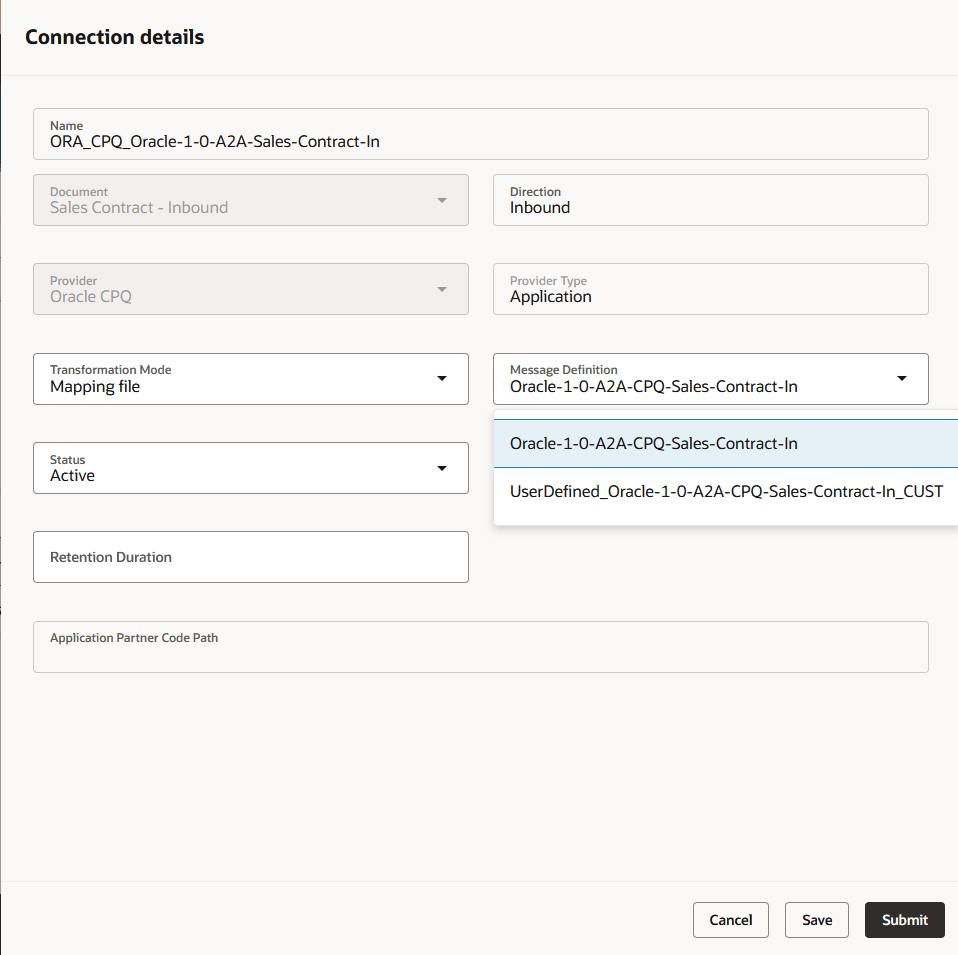Click the Save button
Image resolution: width=958 pixels, height=955 pixels.
(817, 920)
